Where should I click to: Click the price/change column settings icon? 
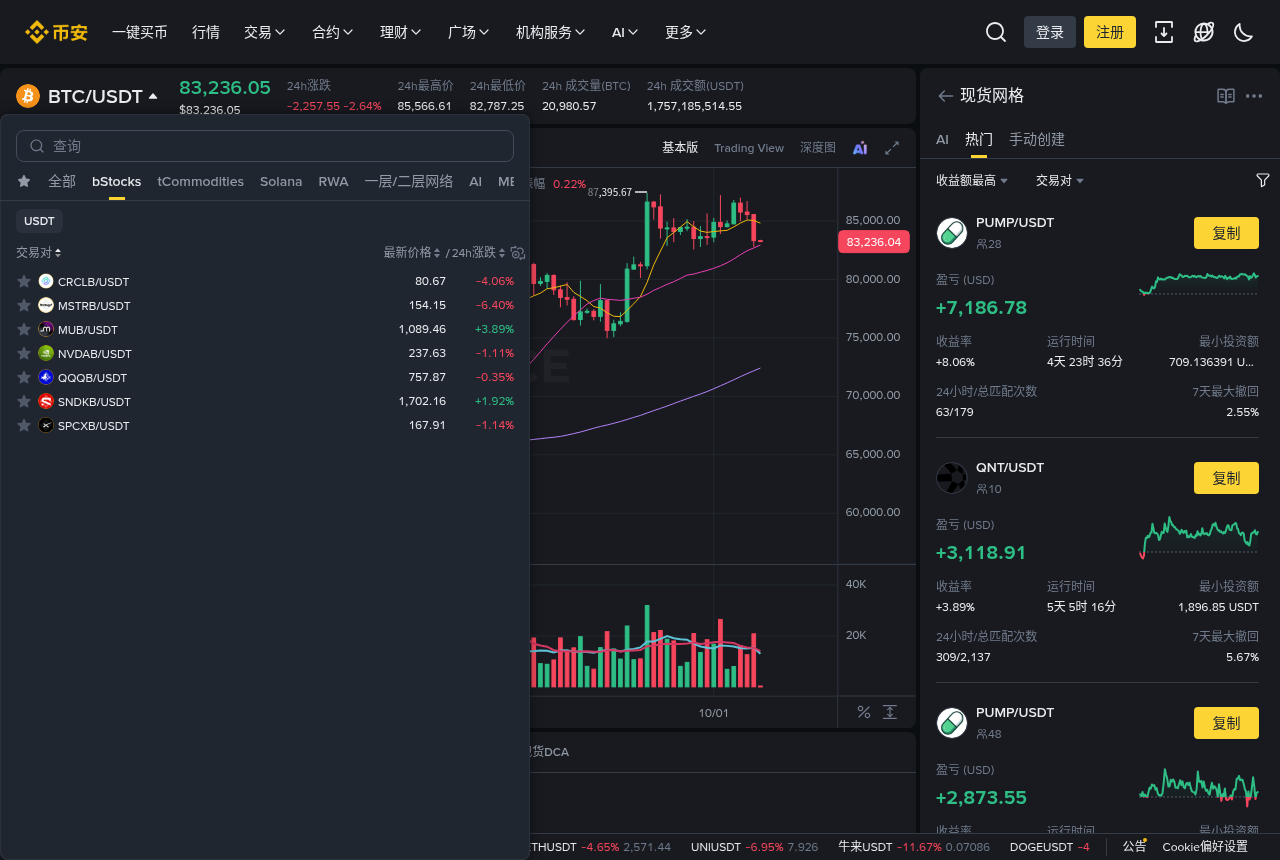click(518, 252)
